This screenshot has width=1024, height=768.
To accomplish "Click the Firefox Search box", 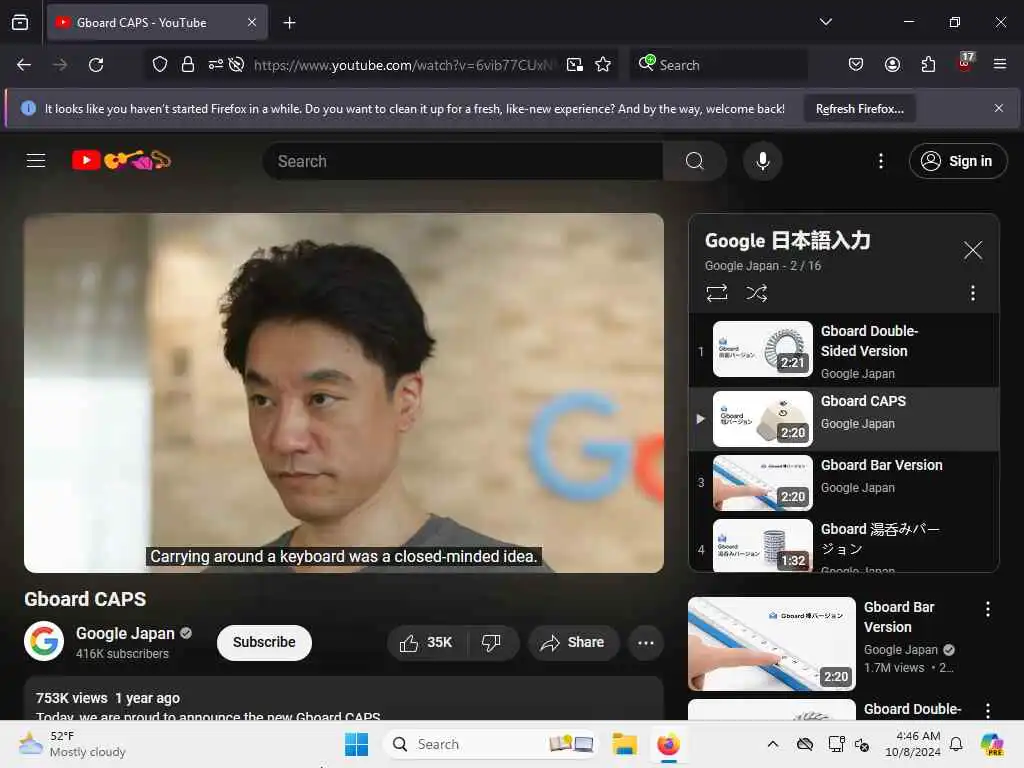I will 719,65.
